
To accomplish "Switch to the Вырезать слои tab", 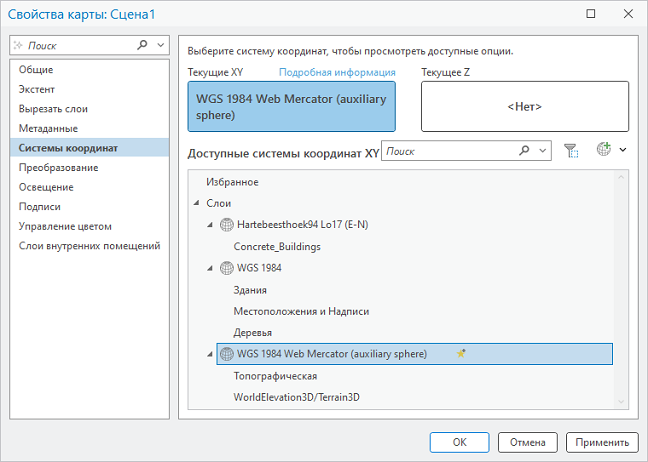I will [x=89, y=109].
